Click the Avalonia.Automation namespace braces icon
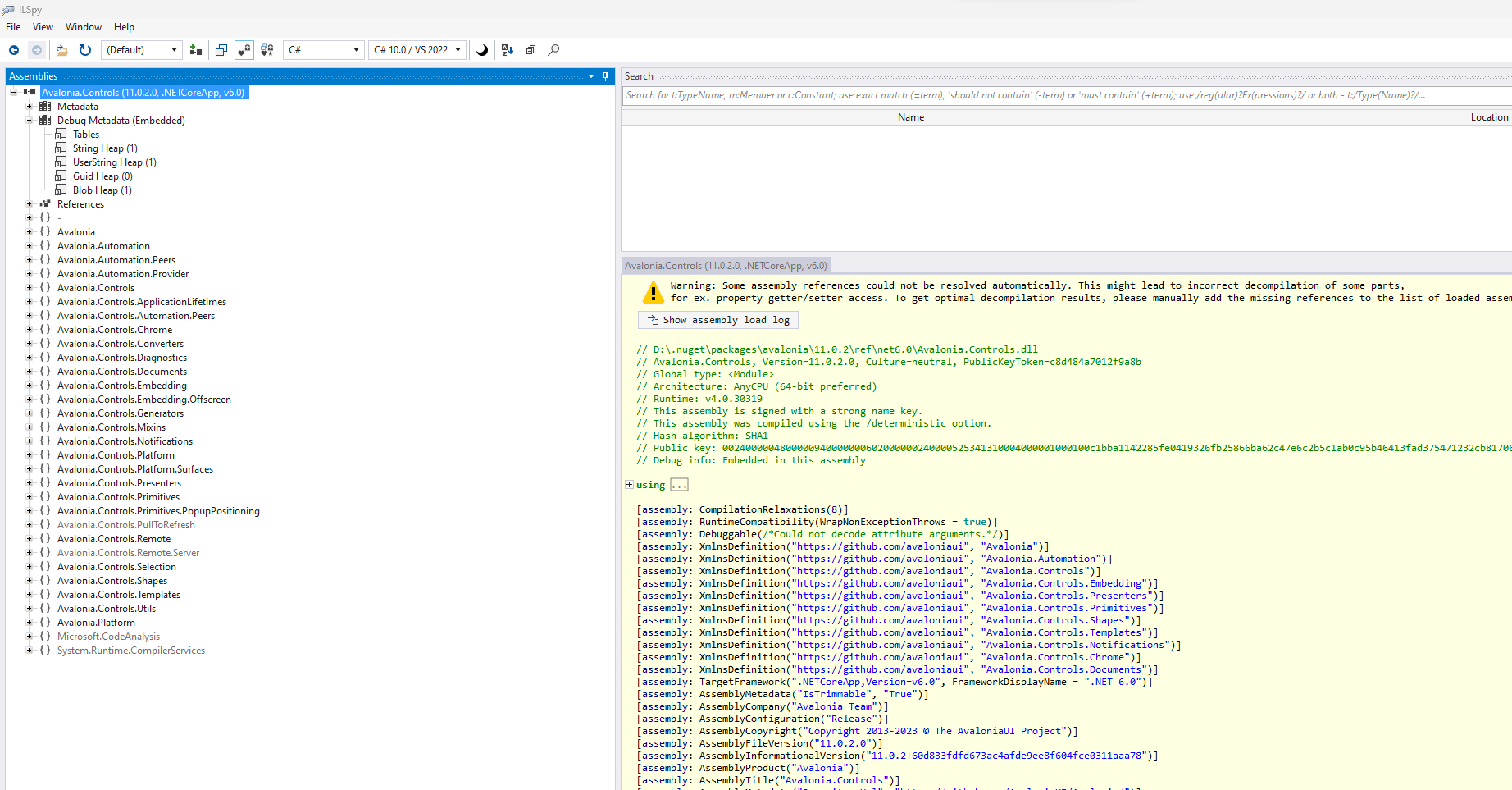The height and width of the screenshot is (790, 1512). 45,246
